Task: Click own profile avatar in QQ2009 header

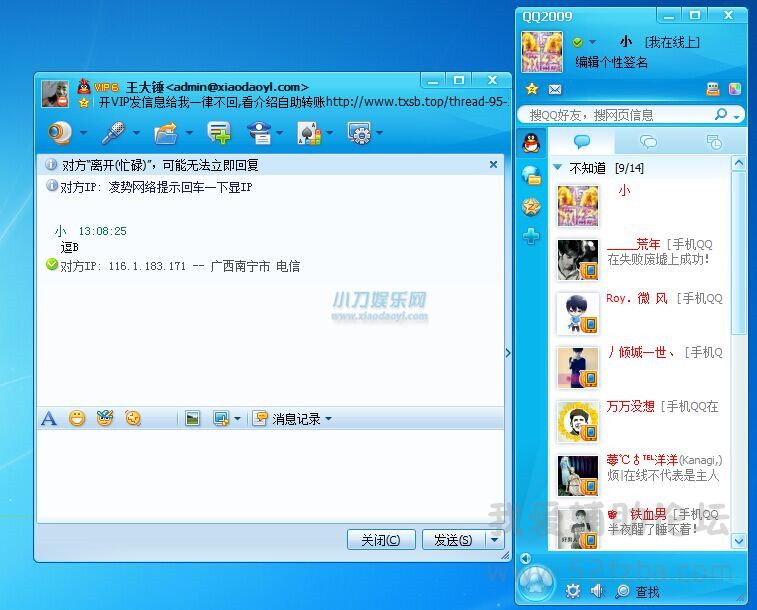Action: pyautogui.click(x=542, y=52)
